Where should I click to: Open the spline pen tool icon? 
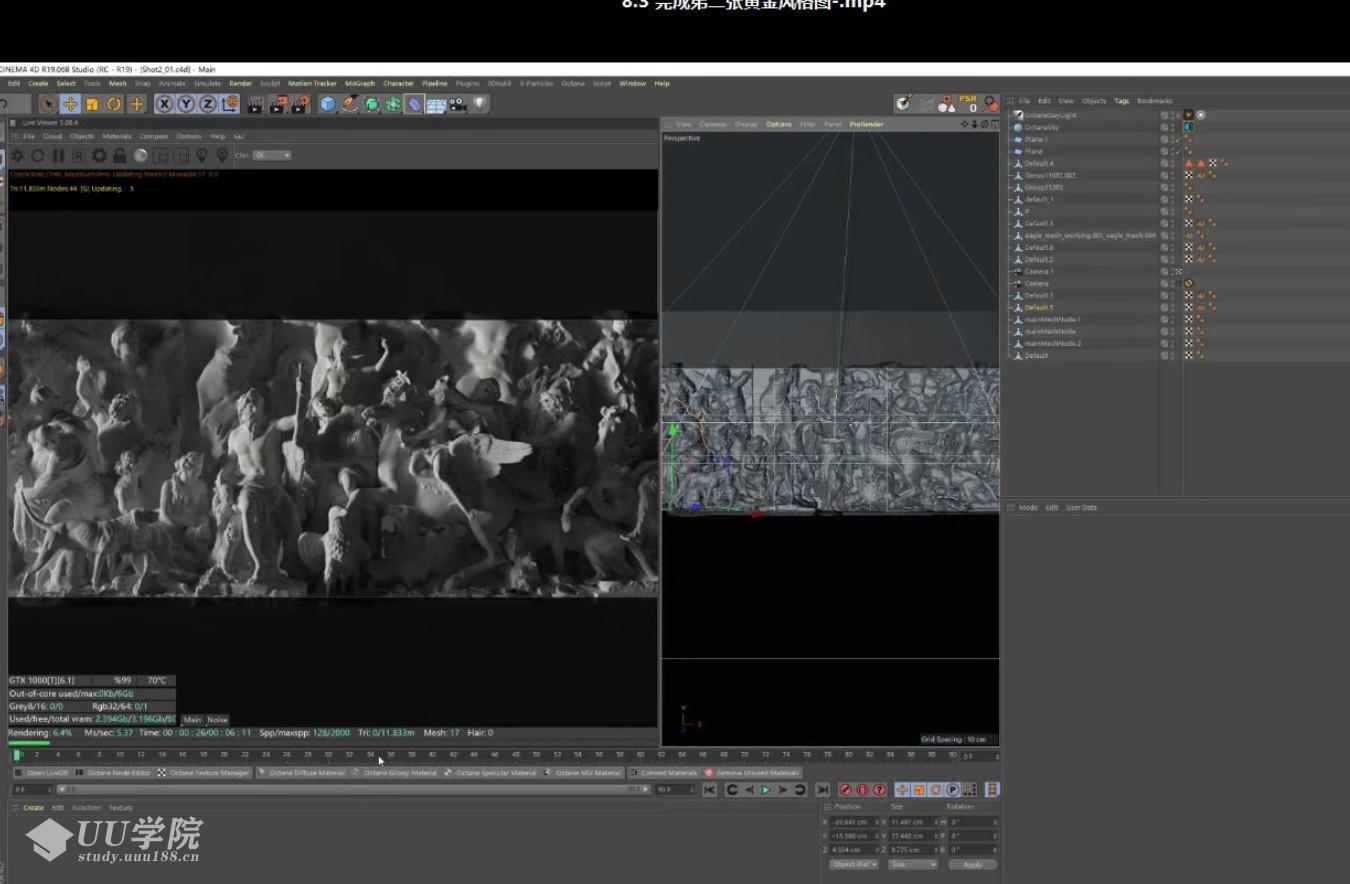(x=350, y=104)
